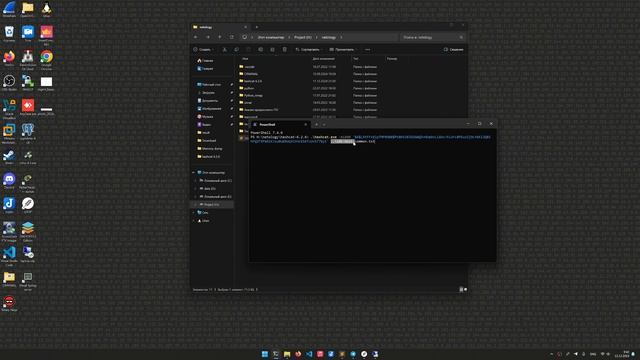
Task: Collapse Этот компьютер tree node in sidebar
Action: pyautogui.click(x=194, y=173)
